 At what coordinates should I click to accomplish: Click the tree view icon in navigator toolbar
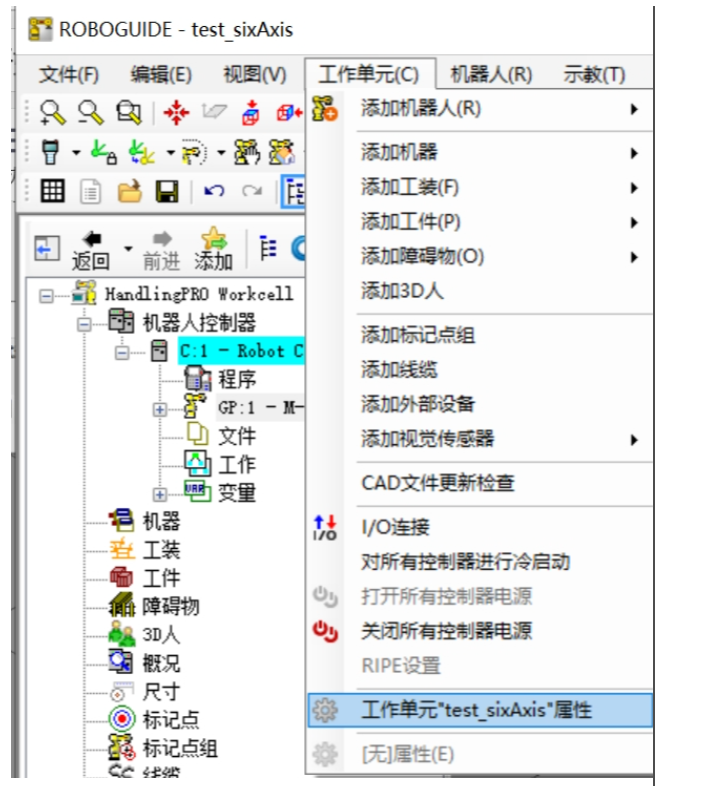point(268,248)
